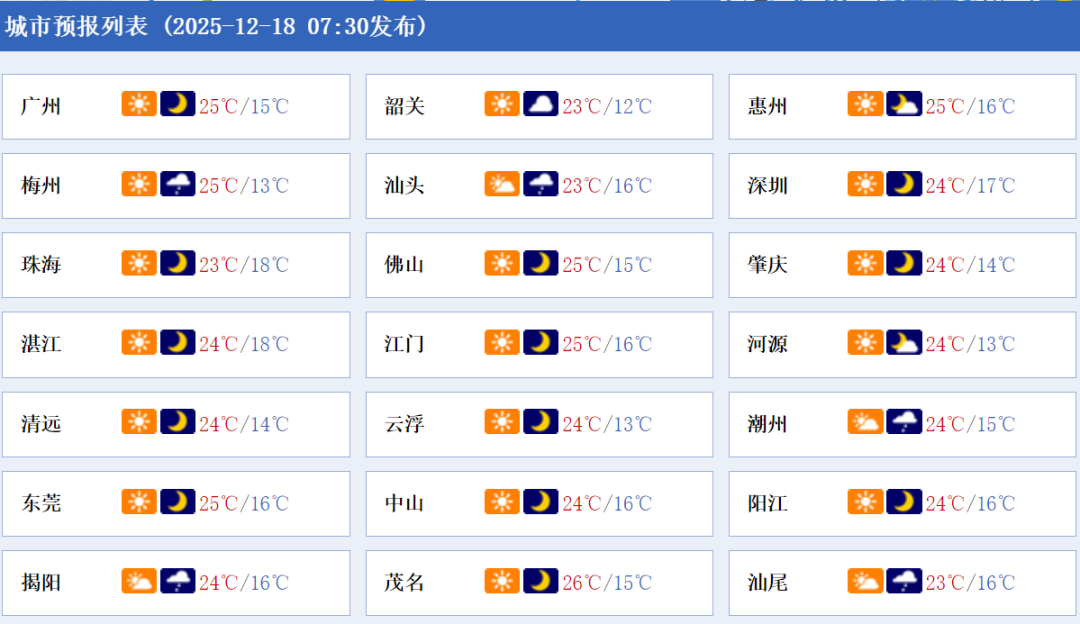The width and height of the screenshot is (1080, 624).
Task: Open the 肇庆 city forecast link
Action: 767,264
